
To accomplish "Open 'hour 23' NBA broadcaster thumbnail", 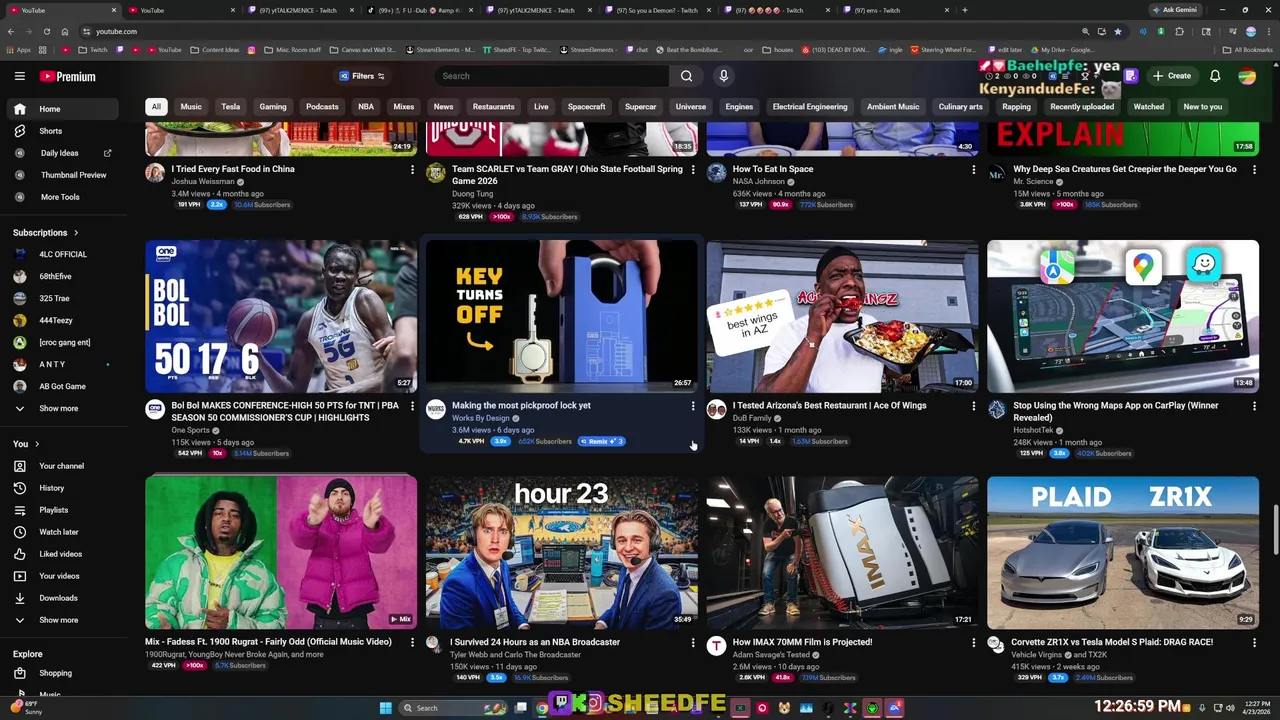I will point(562,552).
